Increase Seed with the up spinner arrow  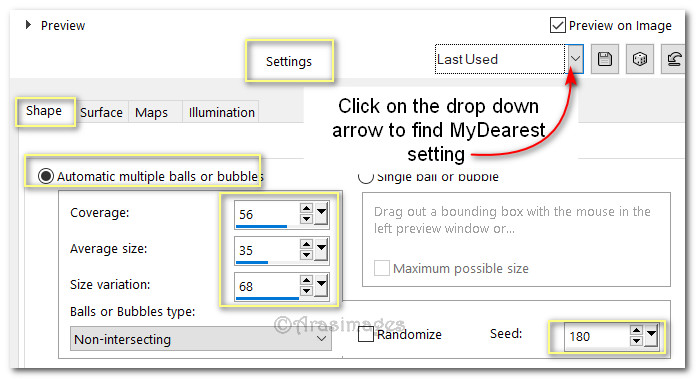point(636,330)
